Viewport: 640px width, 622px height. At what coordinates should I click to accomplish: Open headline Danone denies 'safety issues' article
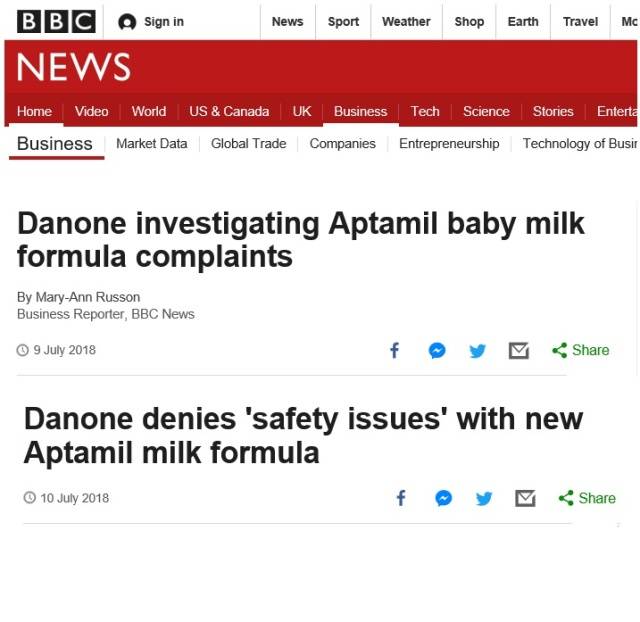pos(303,435)
